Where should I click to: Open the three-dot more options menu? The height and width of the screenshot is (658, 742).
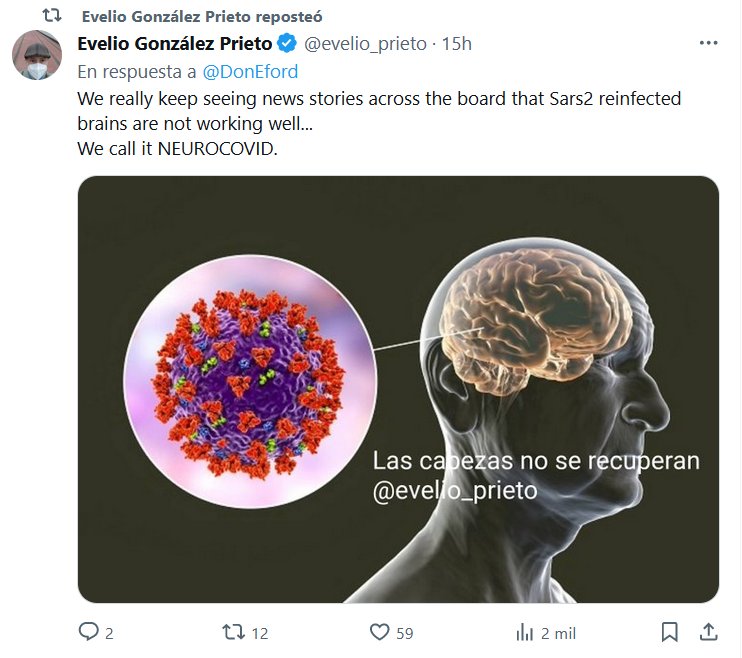(708, 44)
